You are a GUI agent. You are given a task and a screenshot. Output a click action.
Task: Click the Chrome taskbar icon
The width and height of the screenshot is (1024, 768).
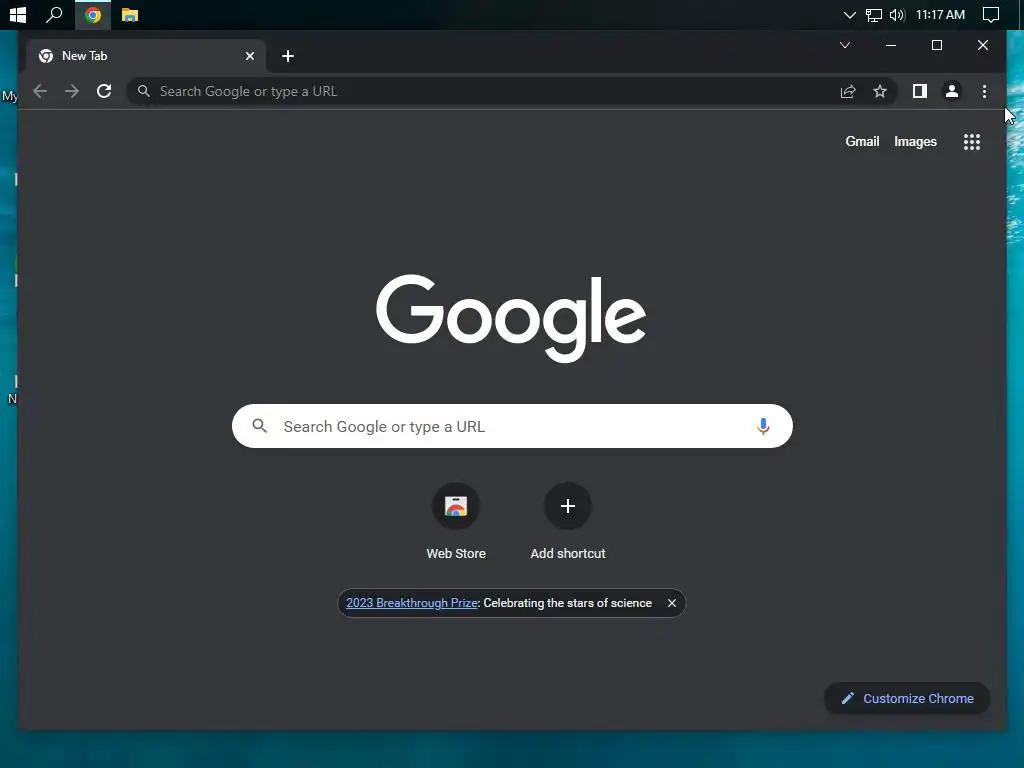click(93, 15)
